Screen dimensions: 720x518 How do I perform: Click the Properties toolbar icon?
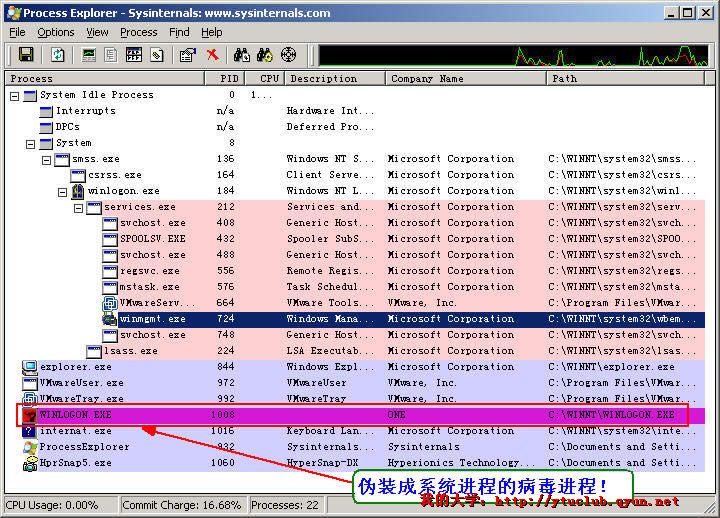click(187, 55)
